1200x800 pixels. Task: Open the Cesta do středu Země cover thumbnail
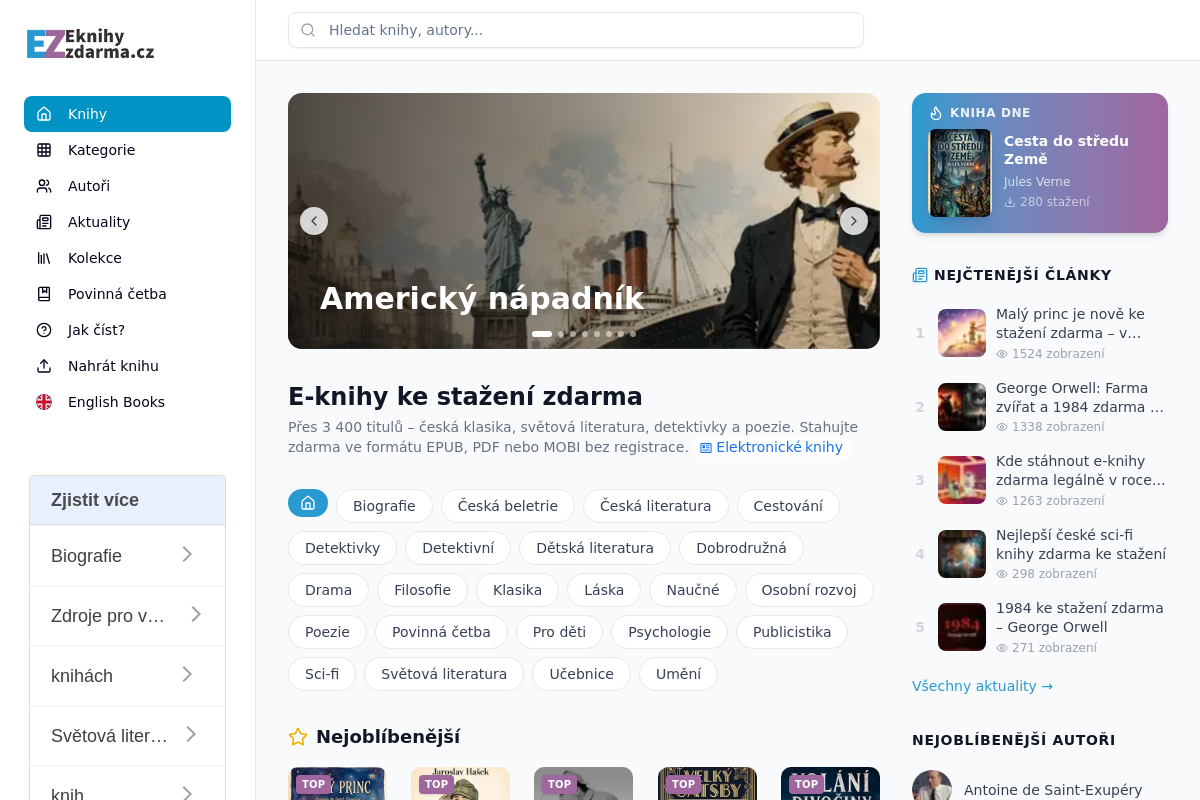960,173
